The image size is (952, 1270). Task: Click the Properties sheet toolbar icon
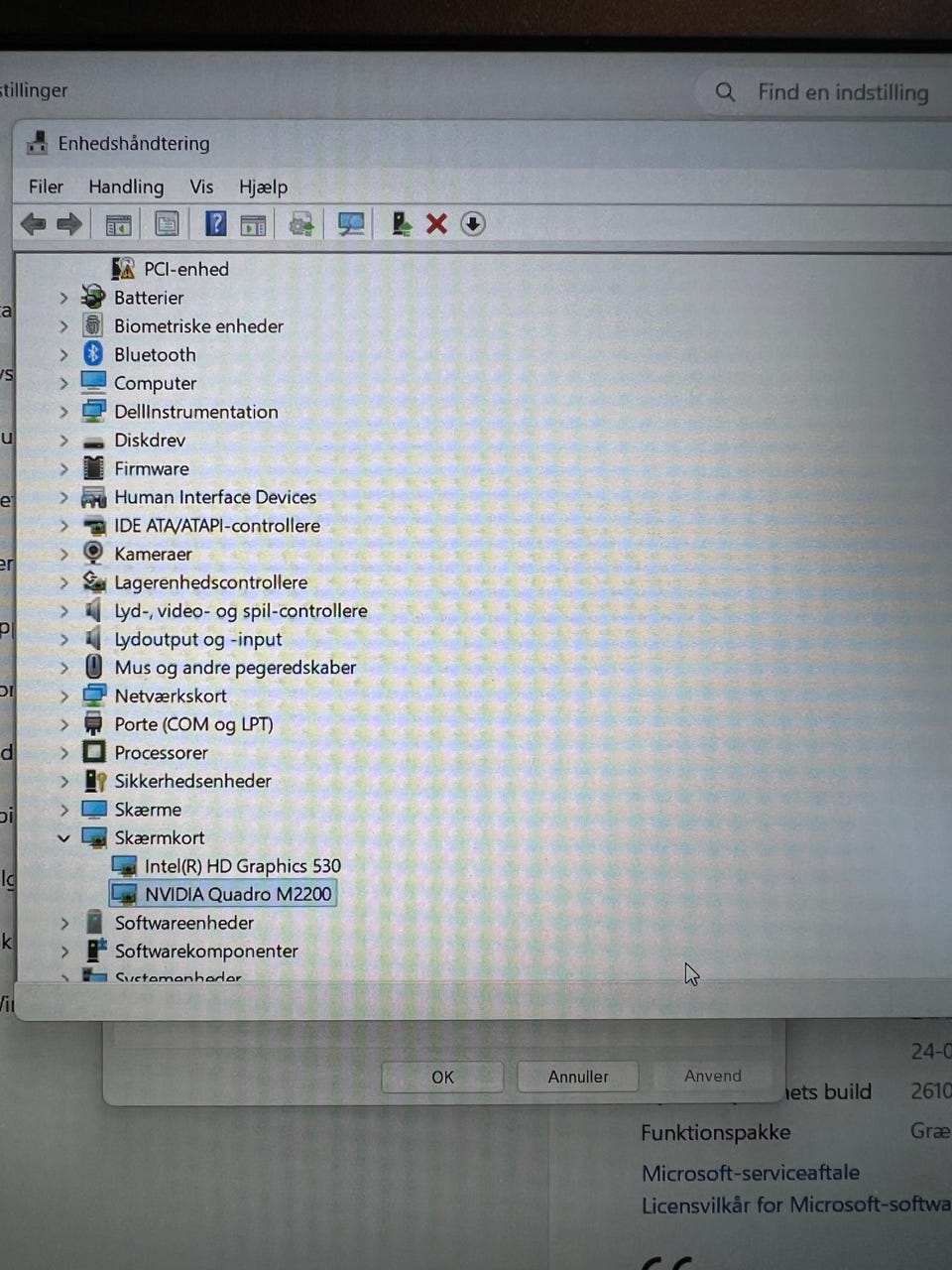click(167, 224)
